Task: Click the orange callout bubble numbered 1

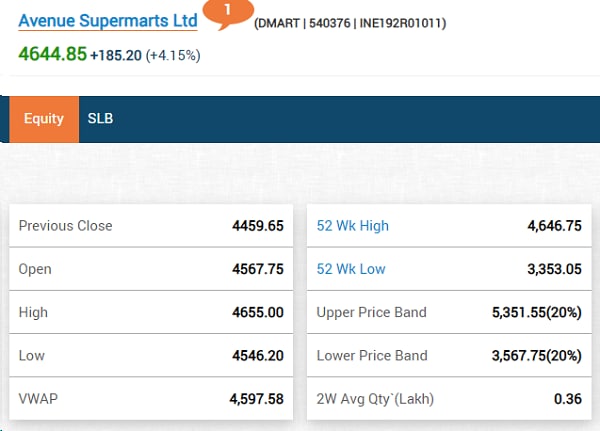Action: tap(226, 11)
